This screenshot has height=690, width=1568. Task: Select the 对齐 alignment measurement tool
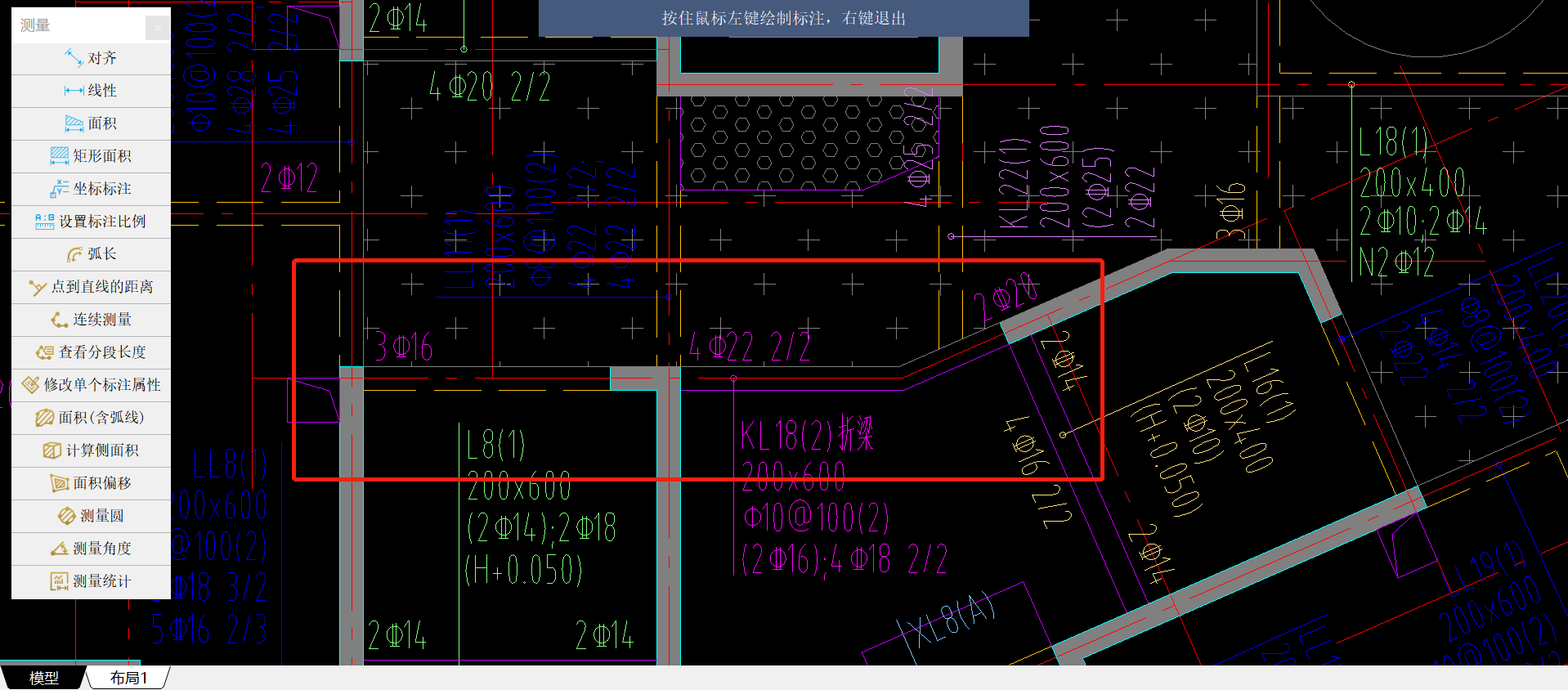point(91,58)
